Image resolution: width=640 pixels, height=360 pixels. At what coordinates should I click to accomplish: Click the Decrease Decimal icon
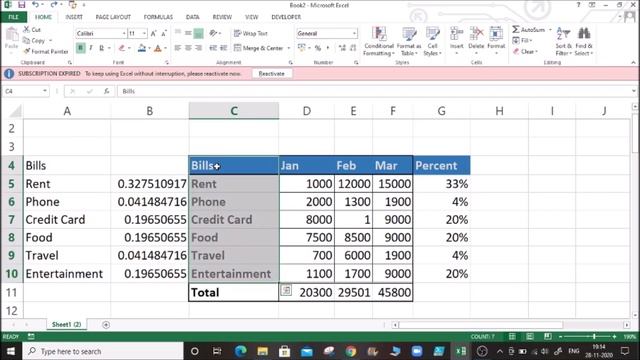(x=353, y=48)
